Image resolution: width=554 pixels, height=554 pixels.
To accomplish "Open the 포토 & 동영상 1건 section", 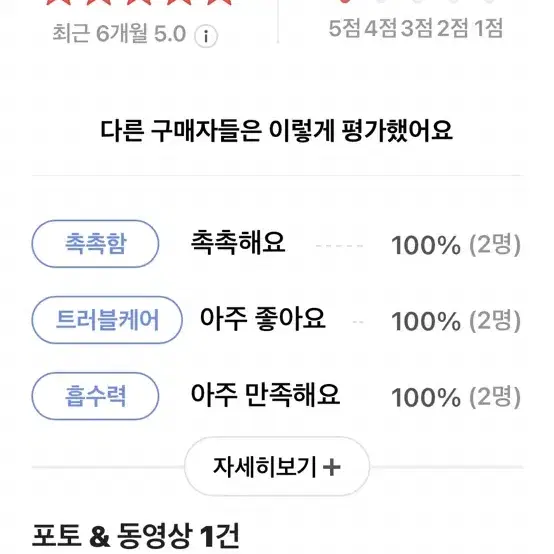I will tap(136, 537).
